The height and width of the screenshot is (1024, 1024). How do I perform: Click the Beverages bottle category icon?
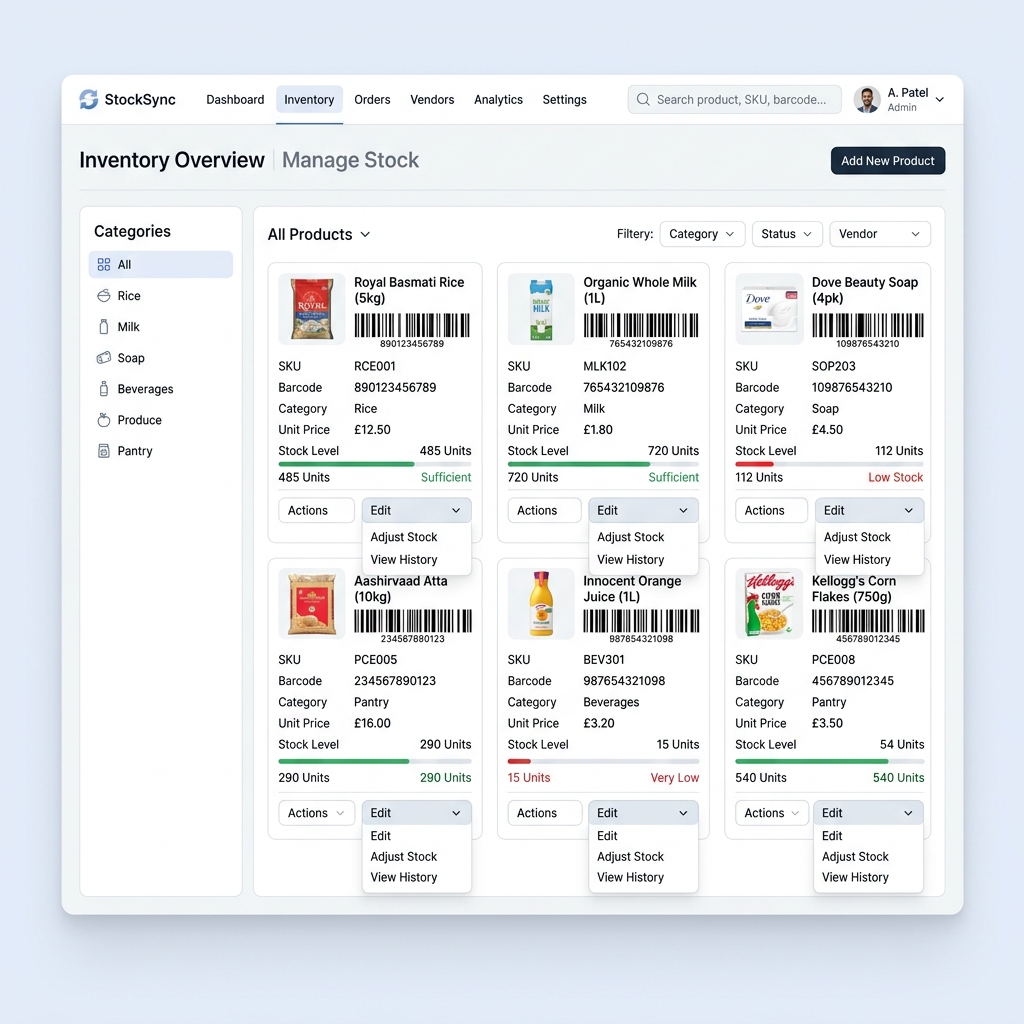104,389
